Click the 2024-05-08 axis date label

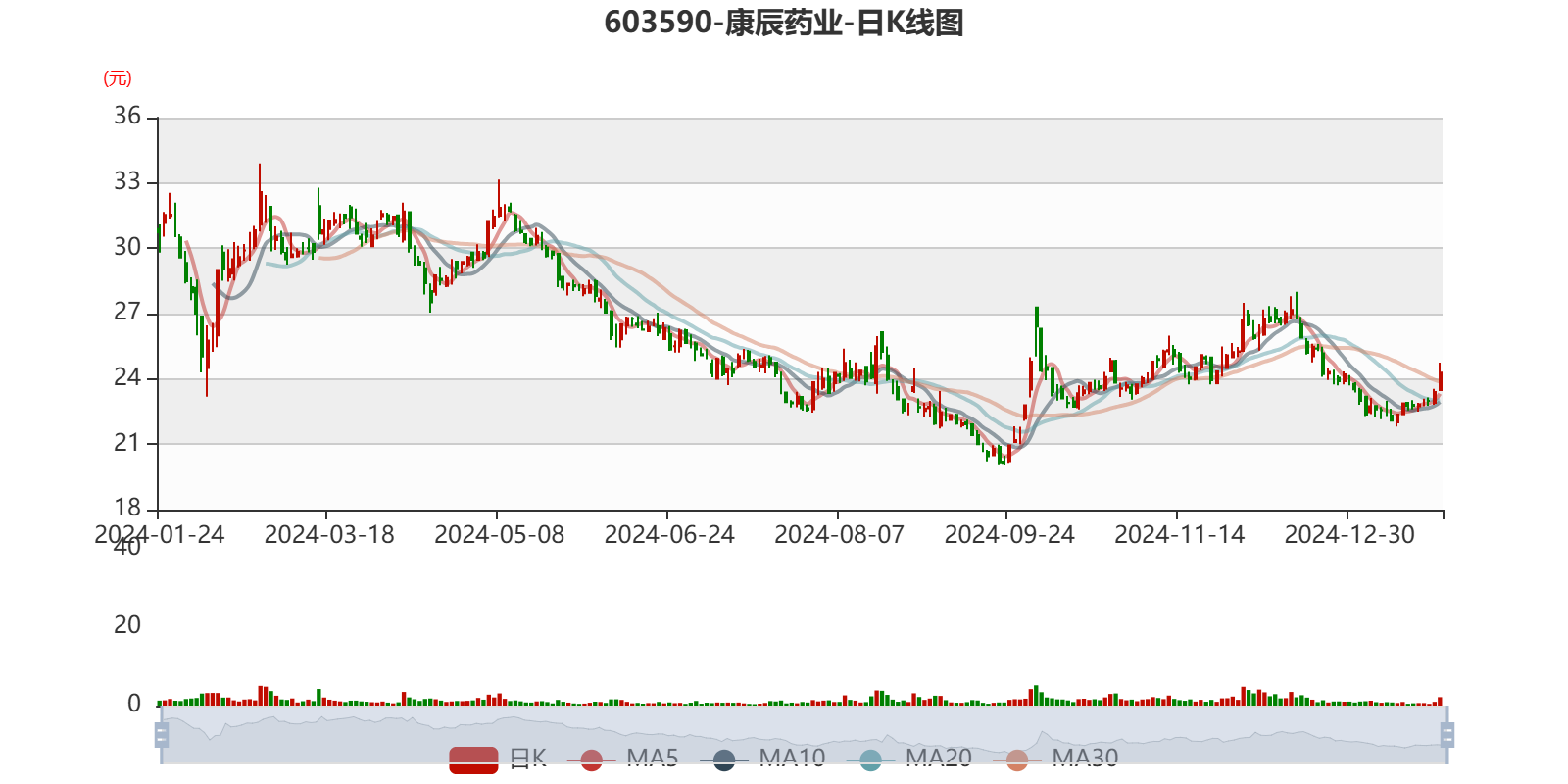click(x=500, y=534)
